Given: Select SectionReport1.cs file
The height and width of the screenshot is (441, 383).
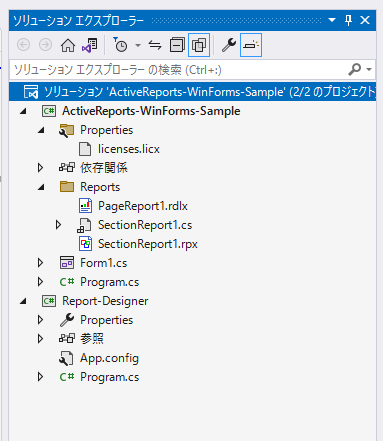Looking at the screenshot, I should (x=145, y=225).
